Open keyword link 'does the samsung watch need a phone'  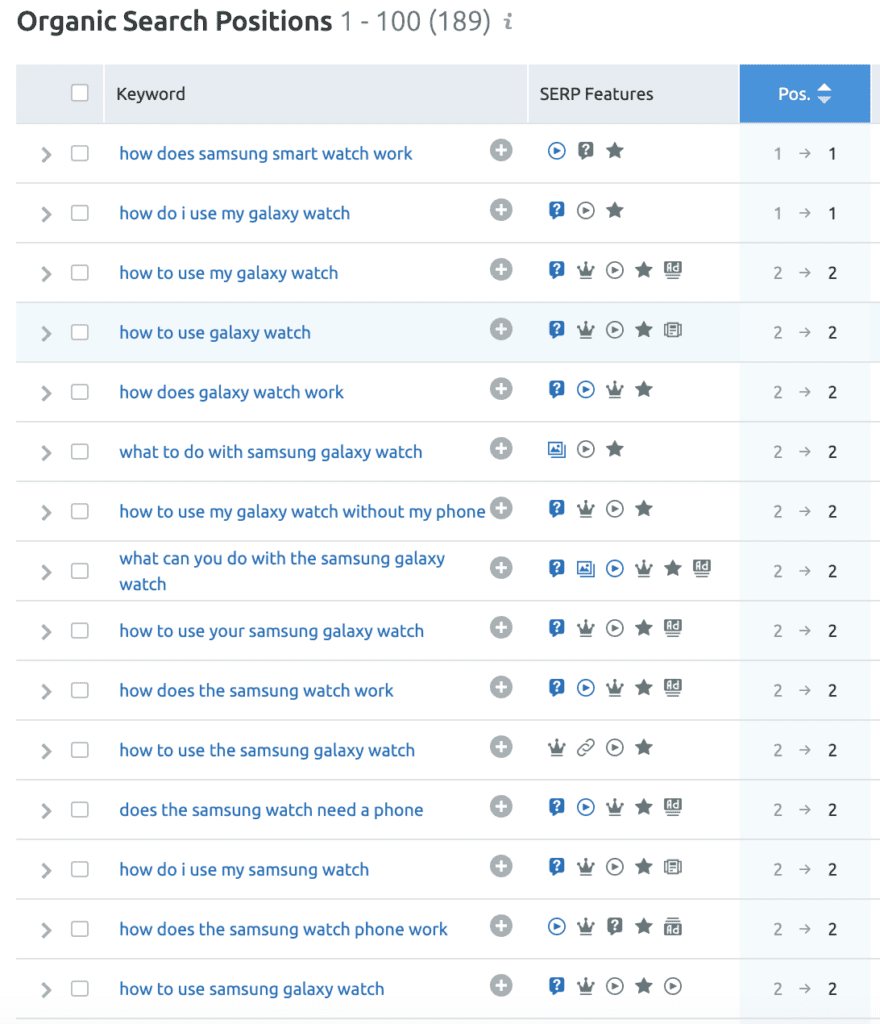coord(271,810)
